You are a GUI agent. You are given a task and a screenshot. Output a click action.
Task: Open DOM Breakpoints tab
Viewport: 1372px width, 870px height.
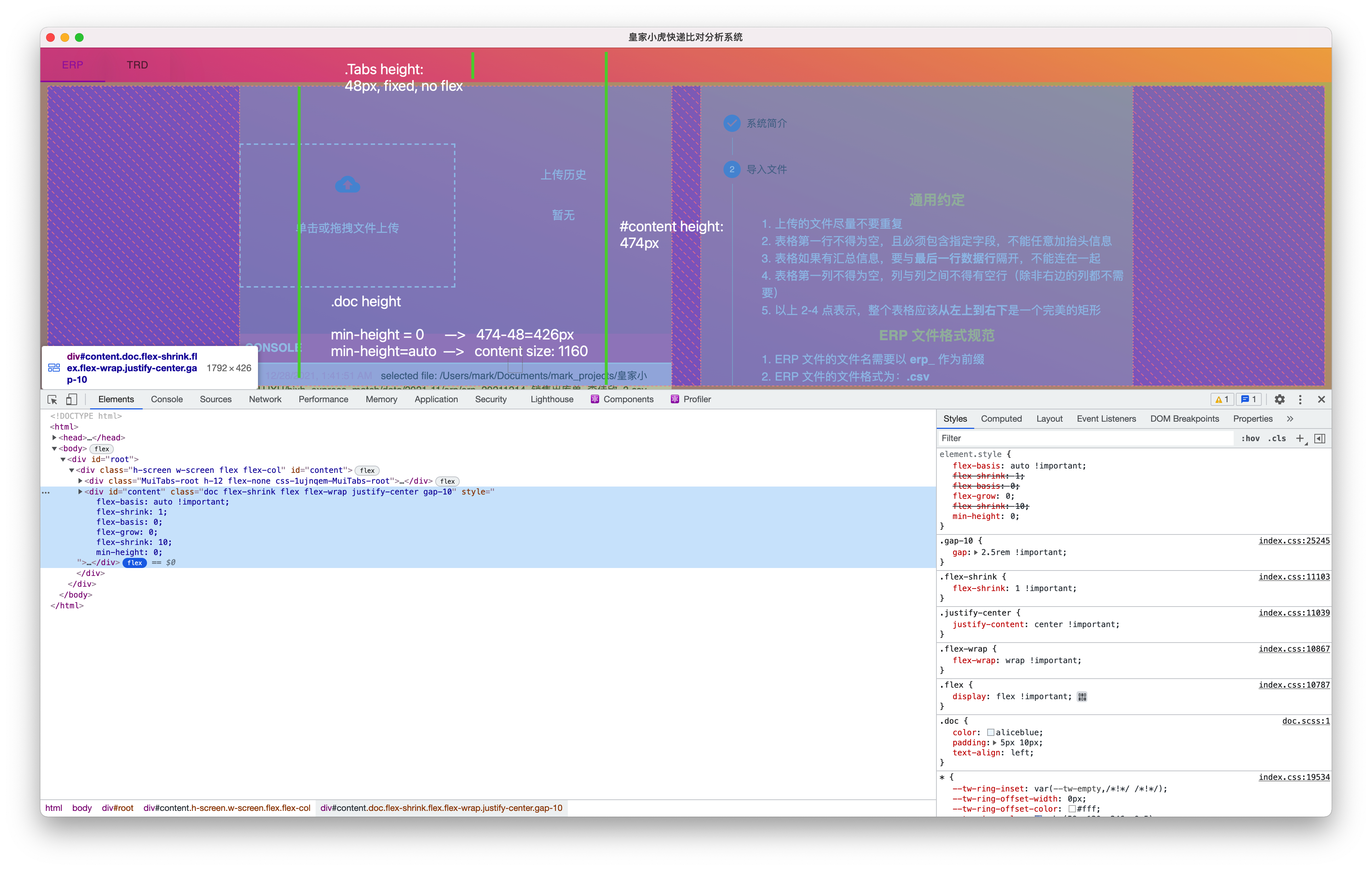pos(1185,419)
